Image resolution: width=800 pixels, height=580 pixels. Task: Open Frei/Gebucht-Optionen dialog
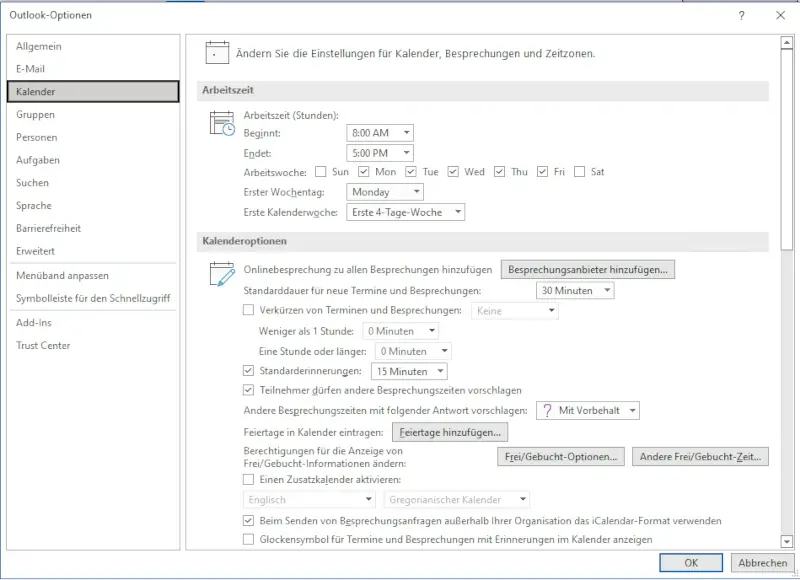[561, 457]
